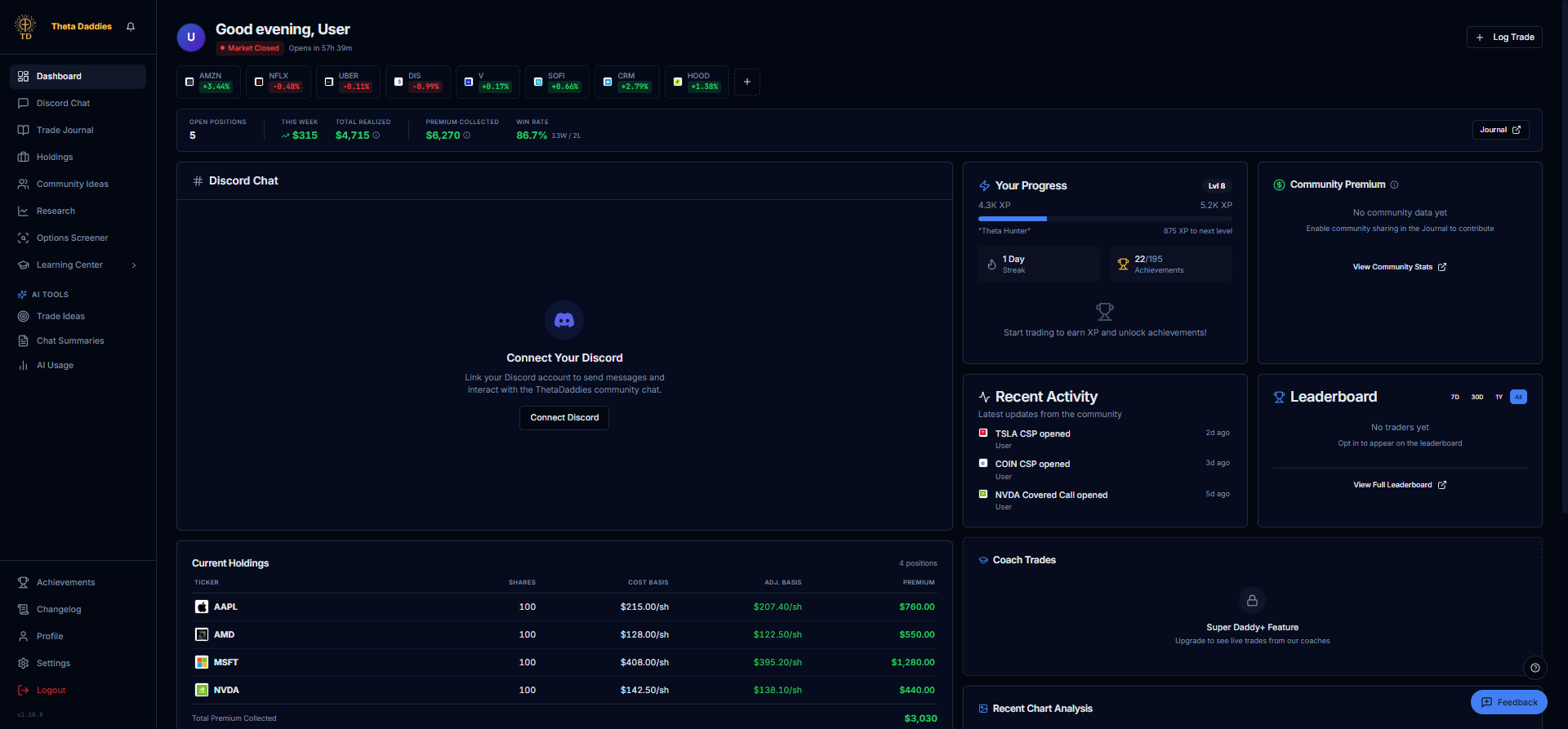Click the Lvl 8 badge
Viewport: 1568px width, 729px height.
point(1217,186)
